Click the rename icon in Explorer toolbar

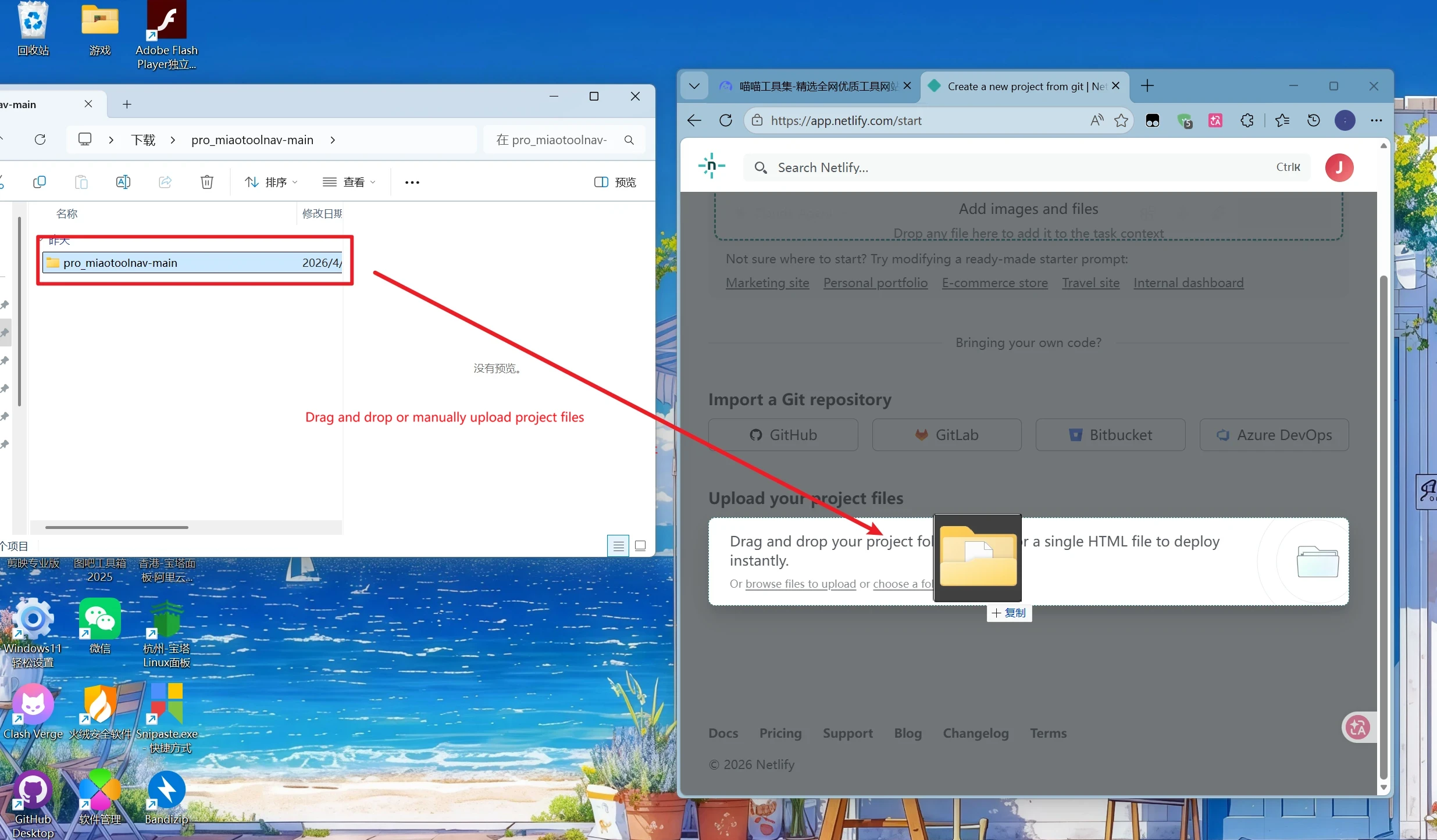pyautogui.click(x=123, y=182)
